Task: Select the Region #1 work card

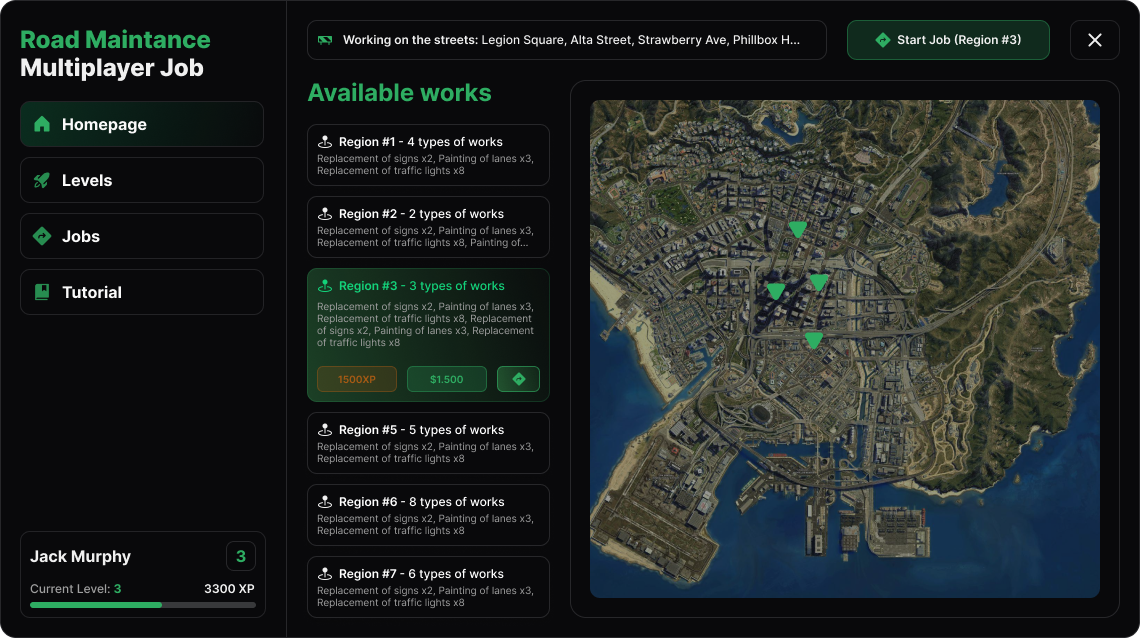Action: pos(428,155)
